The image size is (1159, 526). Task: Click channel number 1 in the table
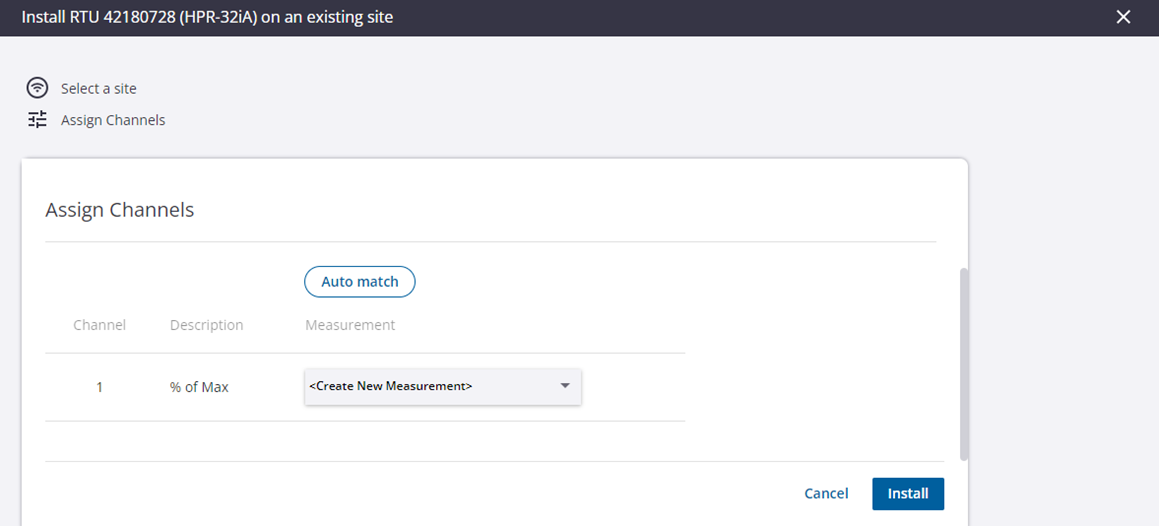99,387
